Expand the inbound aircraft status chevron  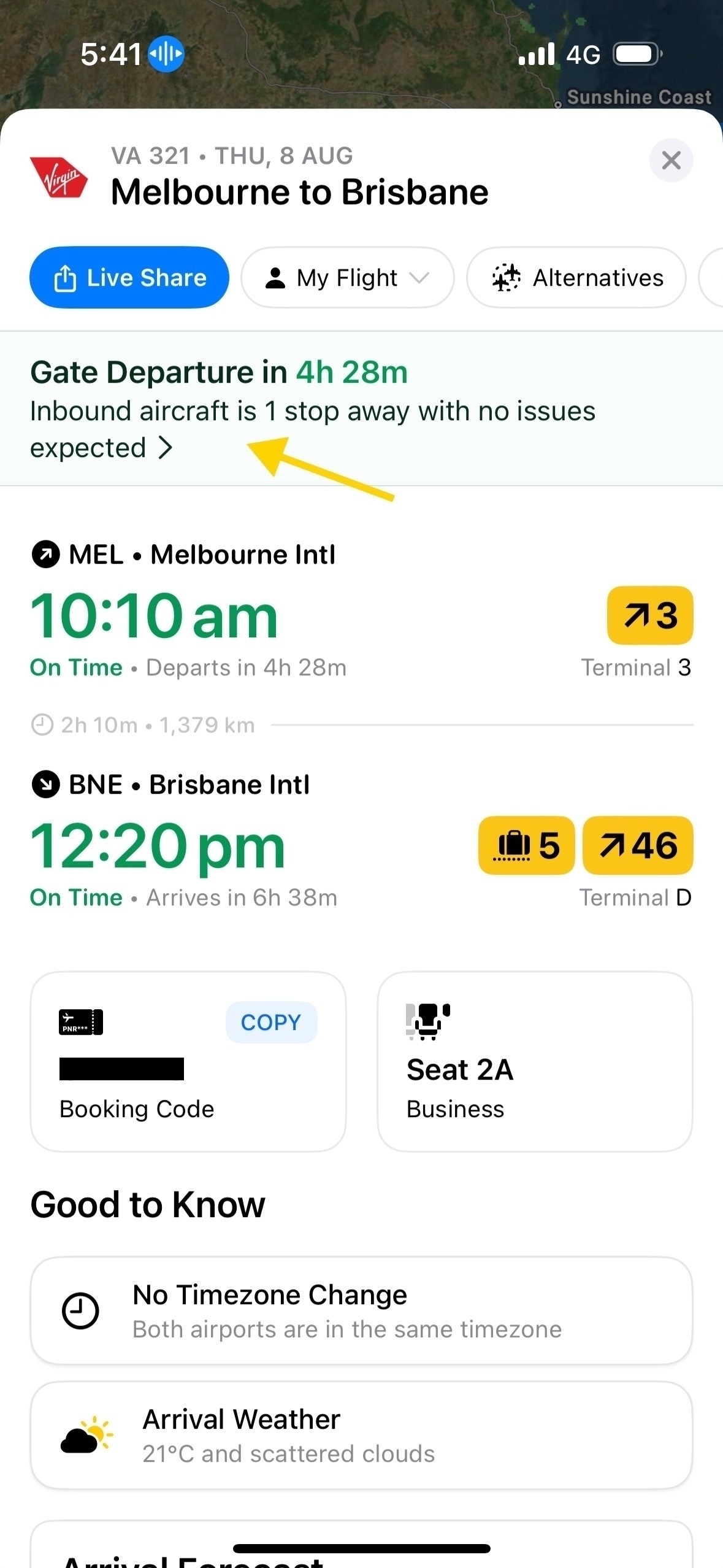(166, 448)
